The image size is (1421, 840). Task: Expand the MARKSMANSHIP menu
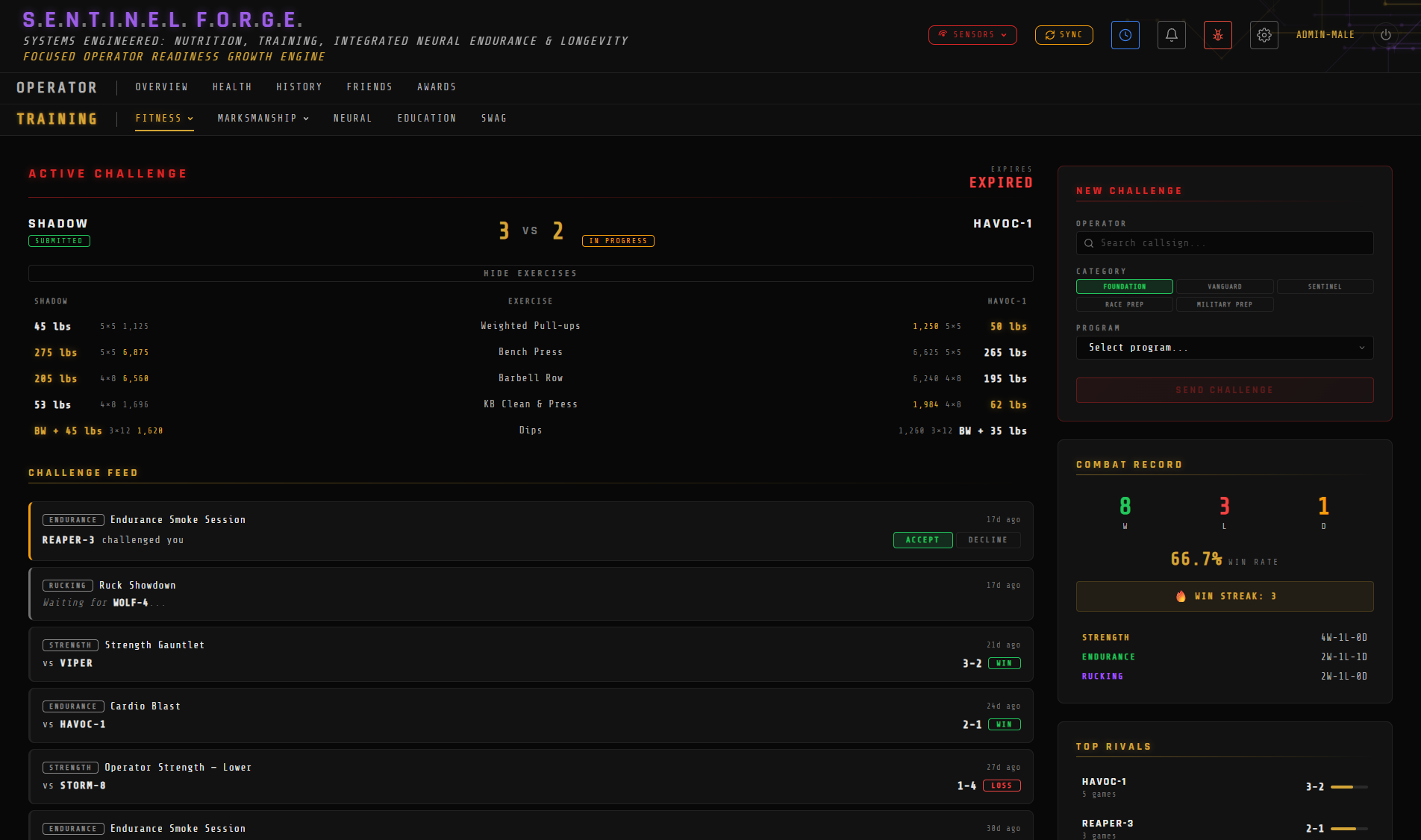(263, 118)
